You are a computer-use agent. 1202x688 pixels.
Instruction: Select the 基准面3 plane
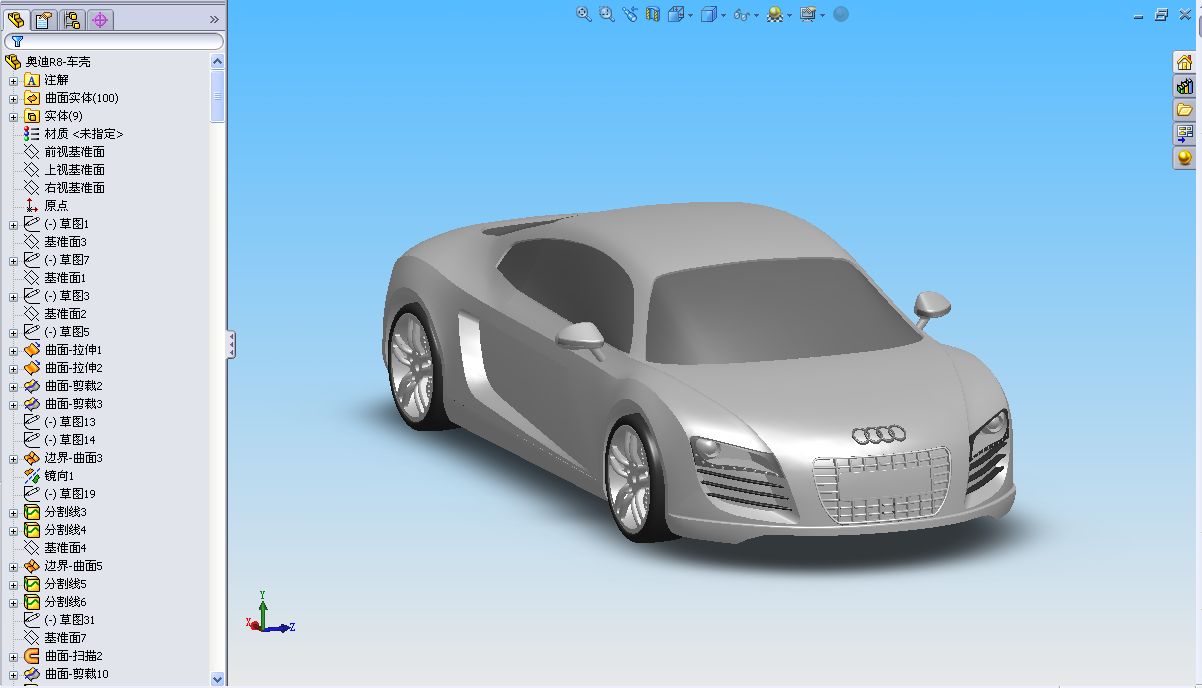click(65, 242)
